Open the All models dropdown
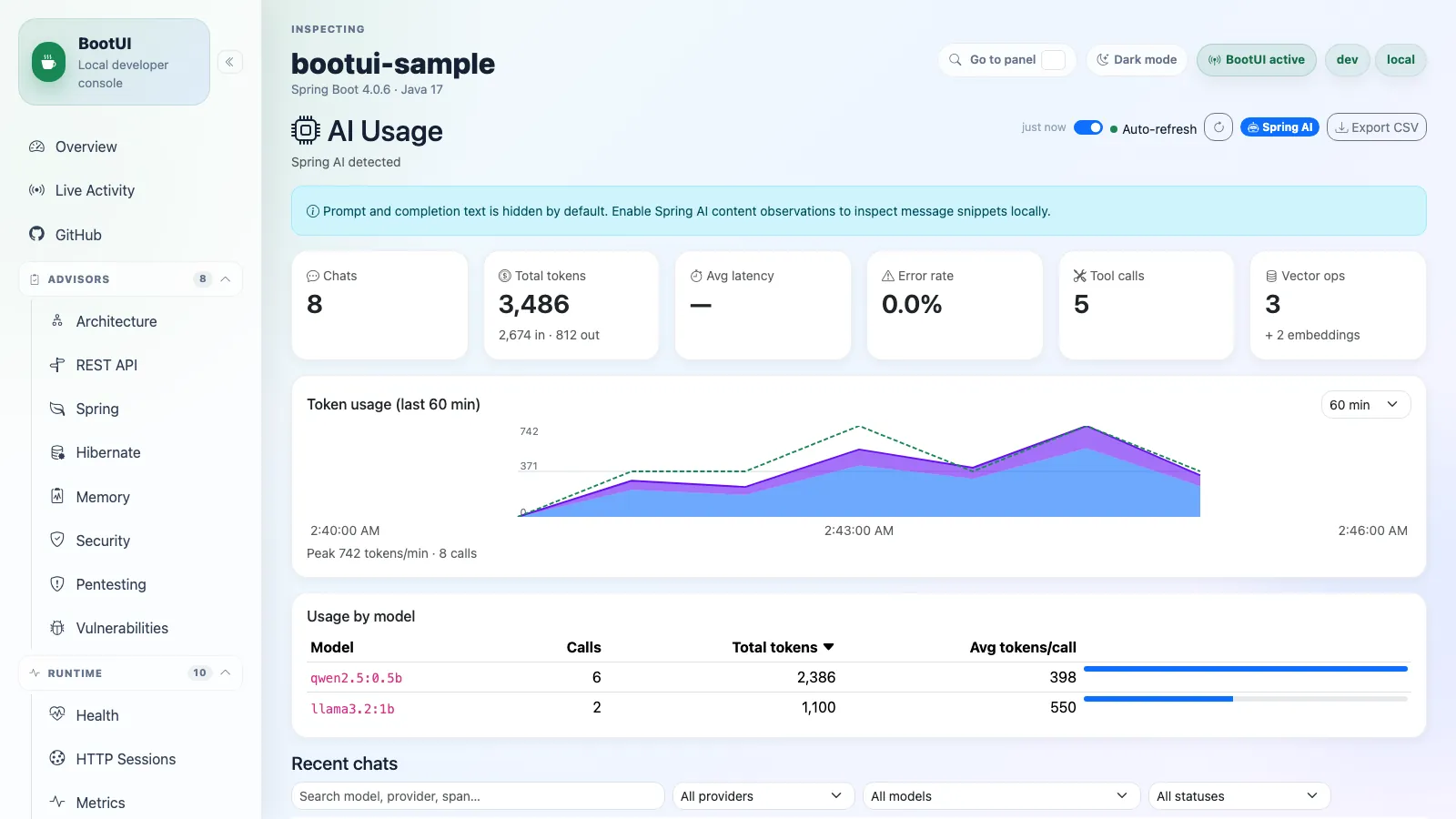This screenshot has width=1456, height=819. pyautogui.click(x=1001, y=796)
